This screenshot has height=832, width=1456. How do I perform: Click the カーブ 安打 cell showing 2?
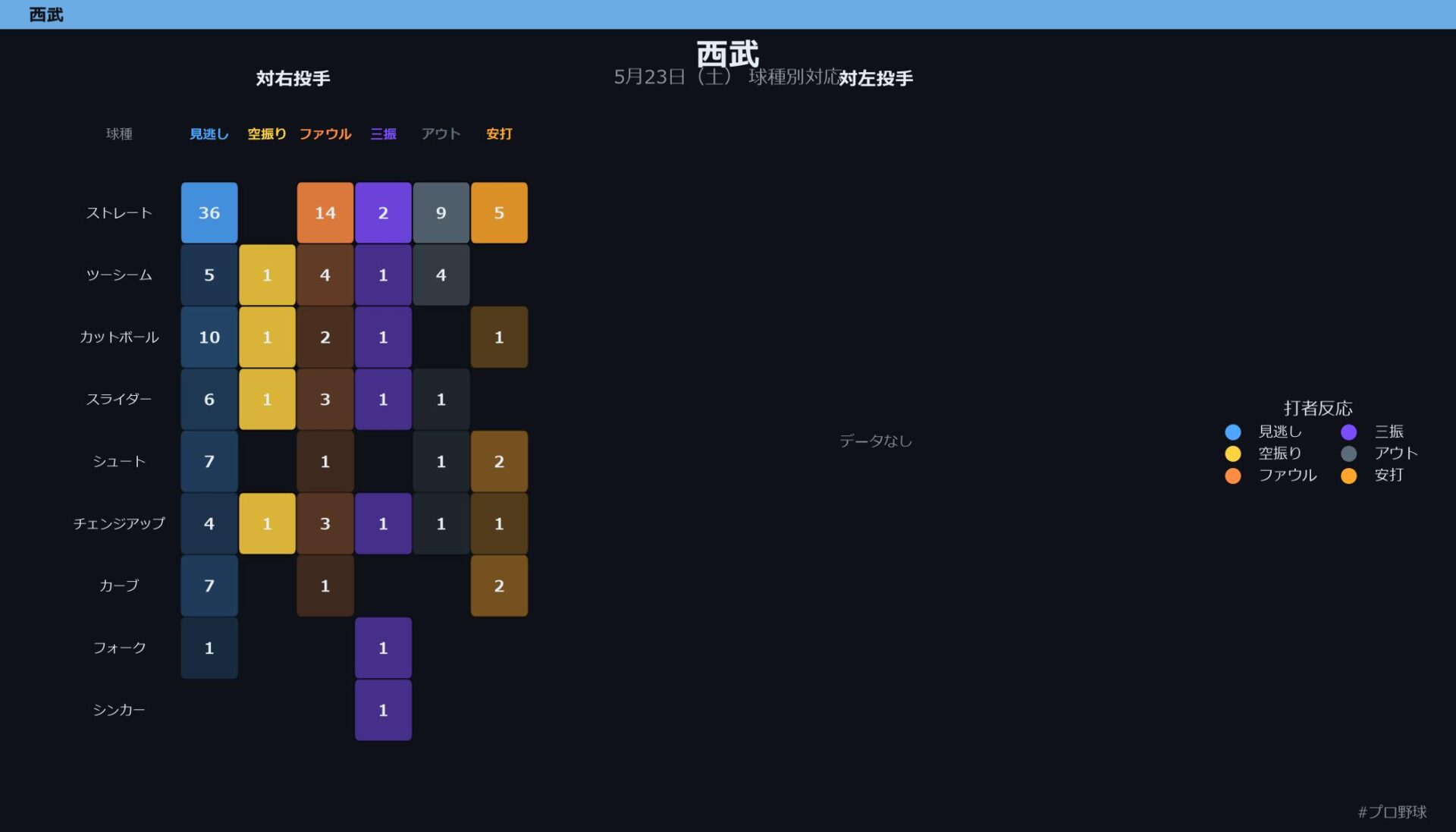[499, 586]
